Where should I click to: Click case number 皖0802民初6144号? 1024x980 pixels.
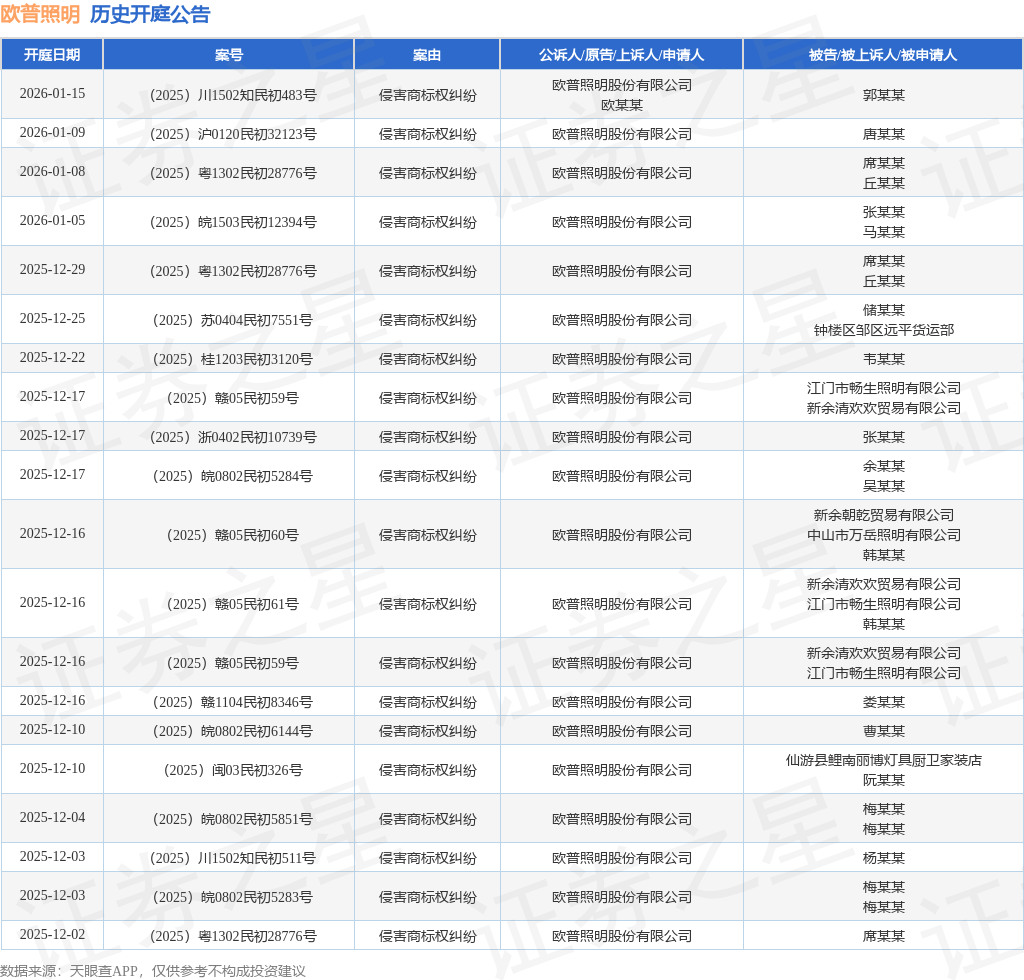tap(232, 731)
